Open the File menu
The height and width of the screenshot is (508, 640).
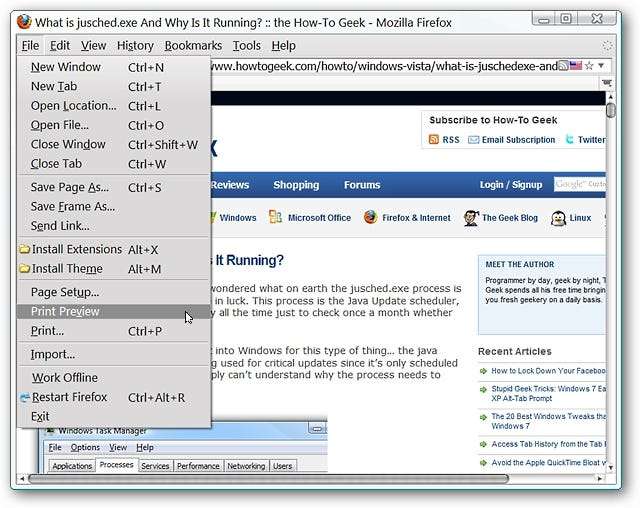point(30,46)
